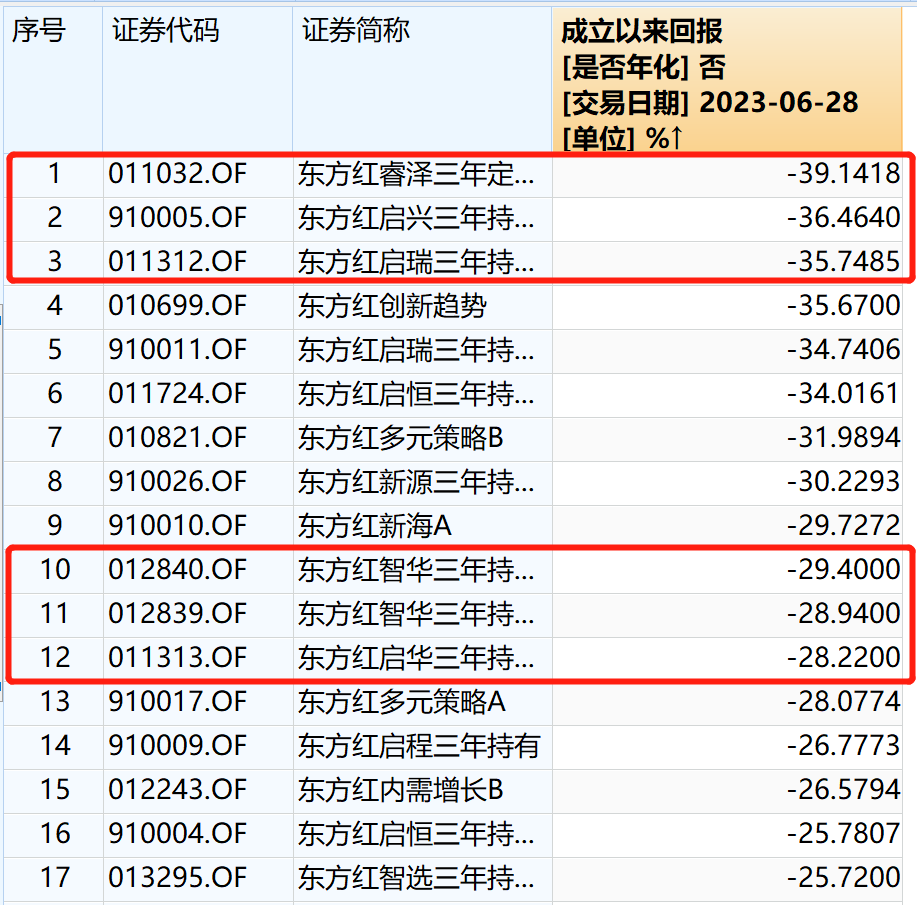Select security code 012243.OF

(x=178, y=790)
